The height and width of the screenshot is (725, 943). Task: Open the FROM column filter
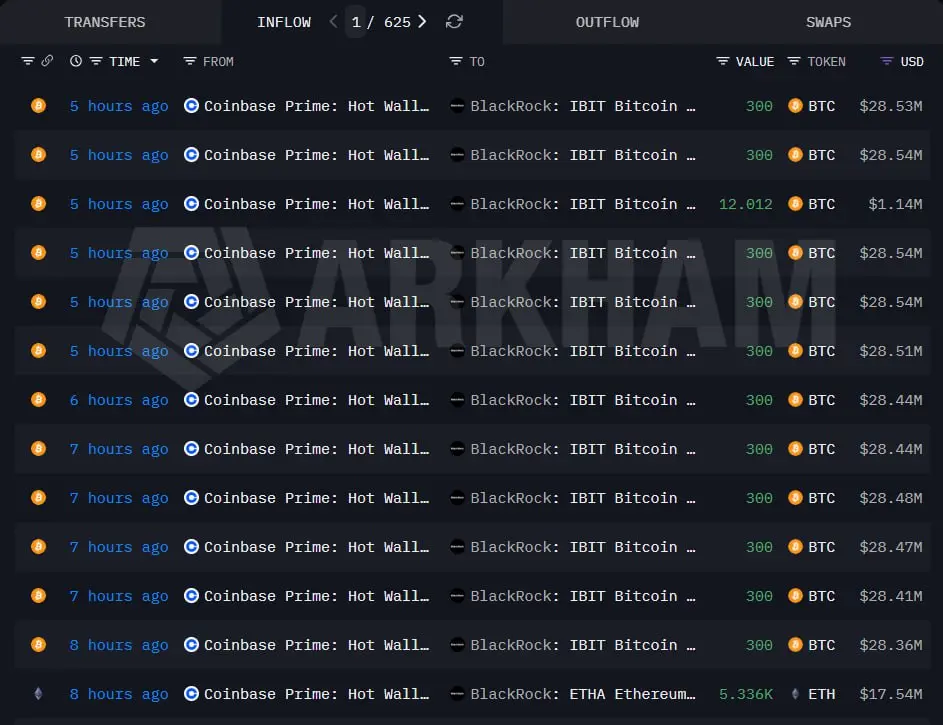190,61
